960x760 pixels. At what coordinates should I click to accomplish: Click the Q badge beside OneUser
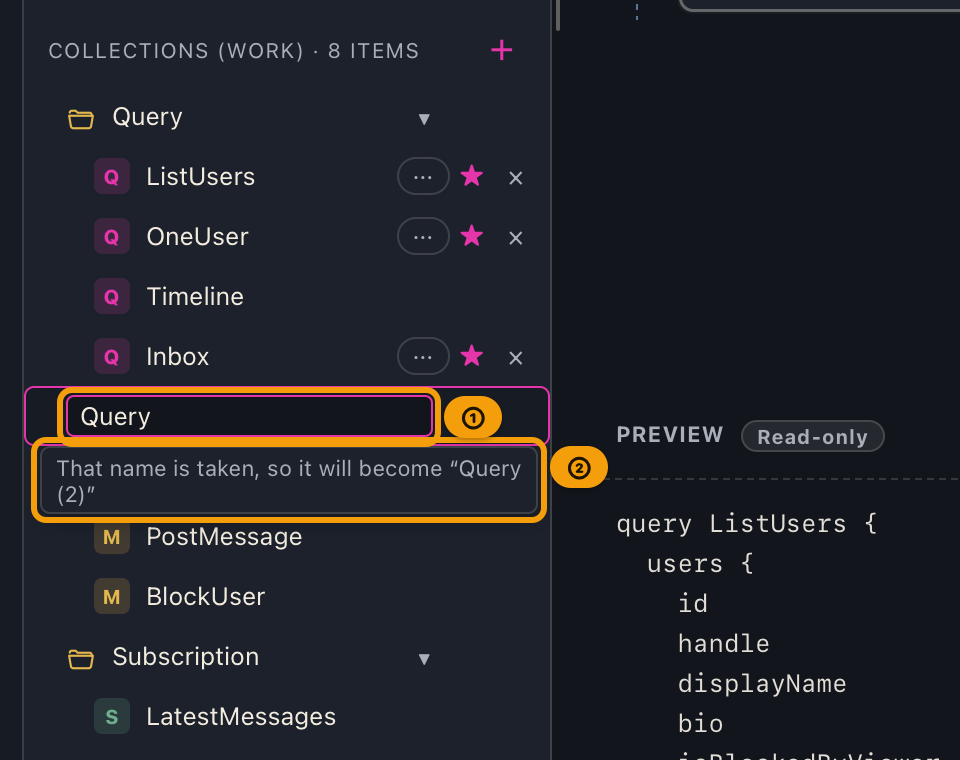[111, 236]
